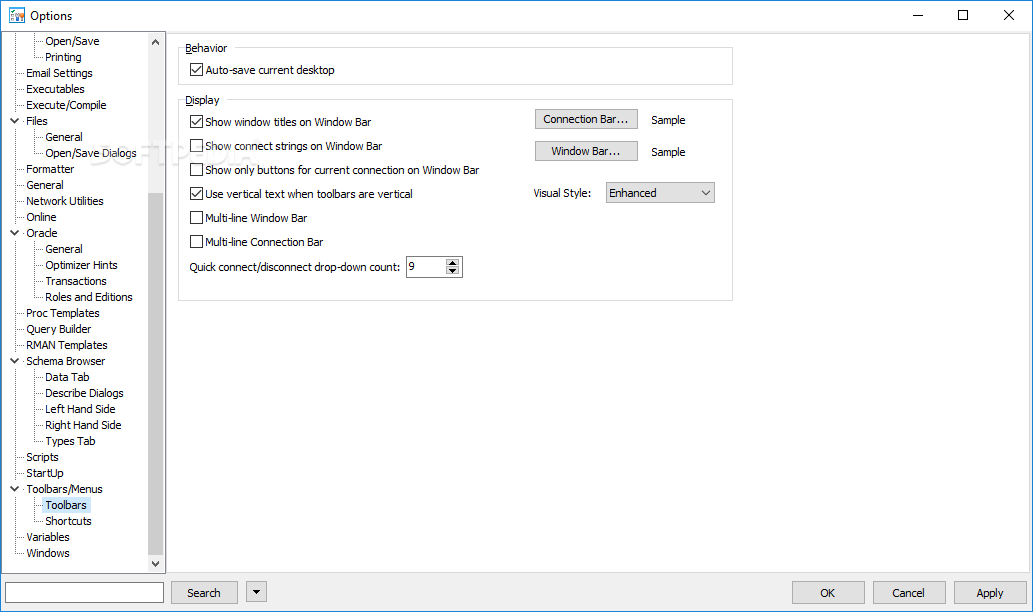The image size is (1033, 612).
Task: Decrease quick connect drop-down count
Action: pos(452,271)
